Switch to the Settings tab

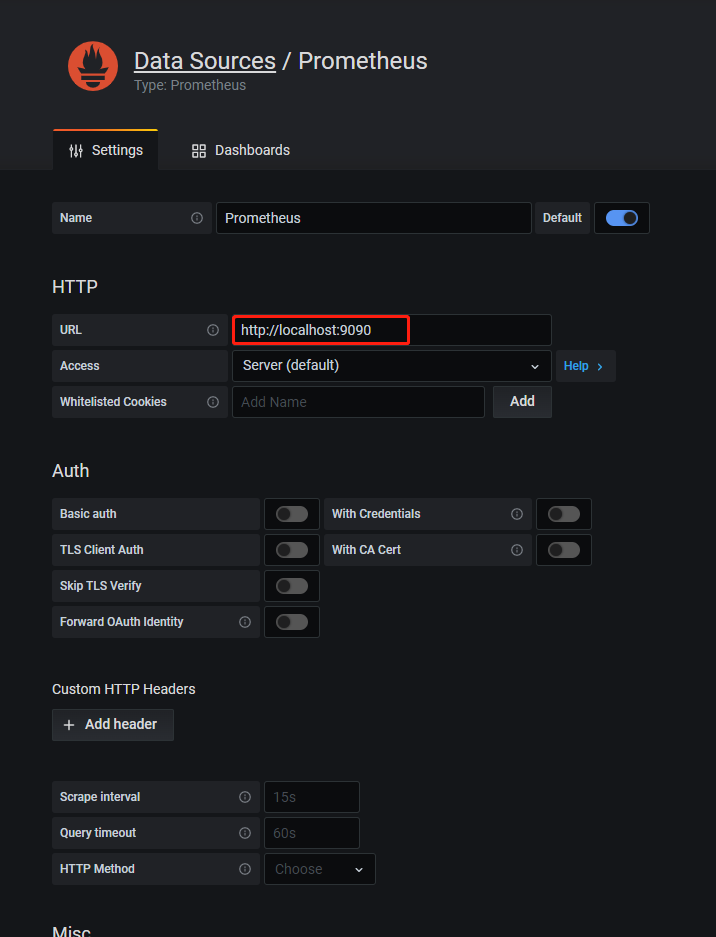pyautogui.click(x=106, y=150)
